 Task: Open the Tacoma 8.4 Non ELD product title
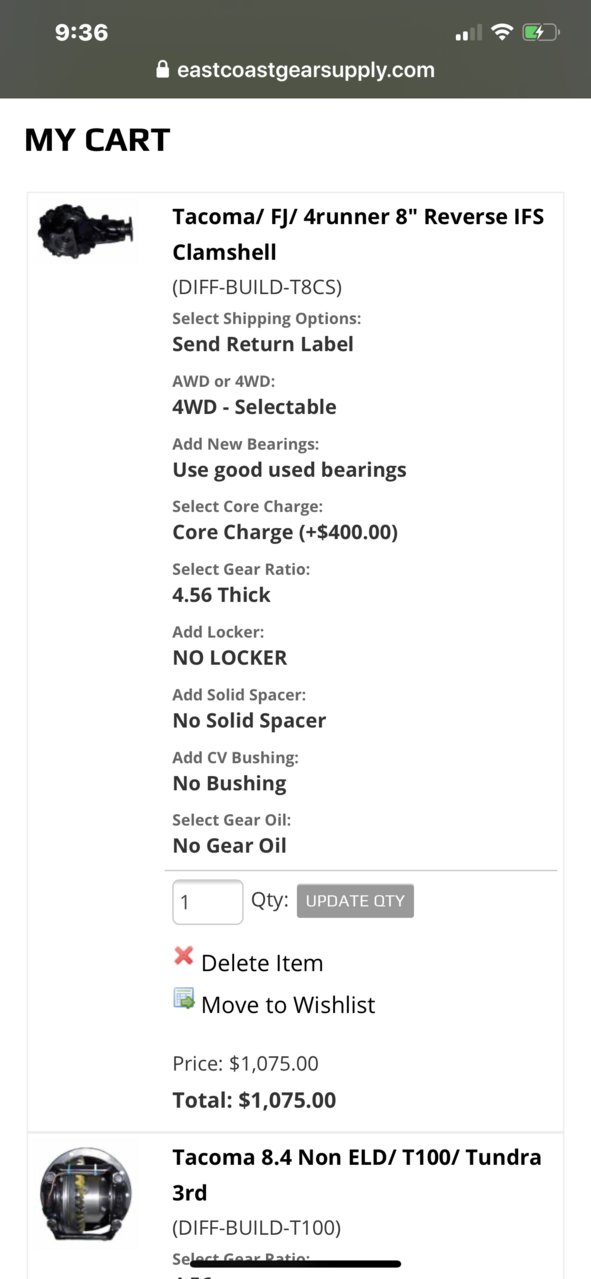pos(357,1175)
